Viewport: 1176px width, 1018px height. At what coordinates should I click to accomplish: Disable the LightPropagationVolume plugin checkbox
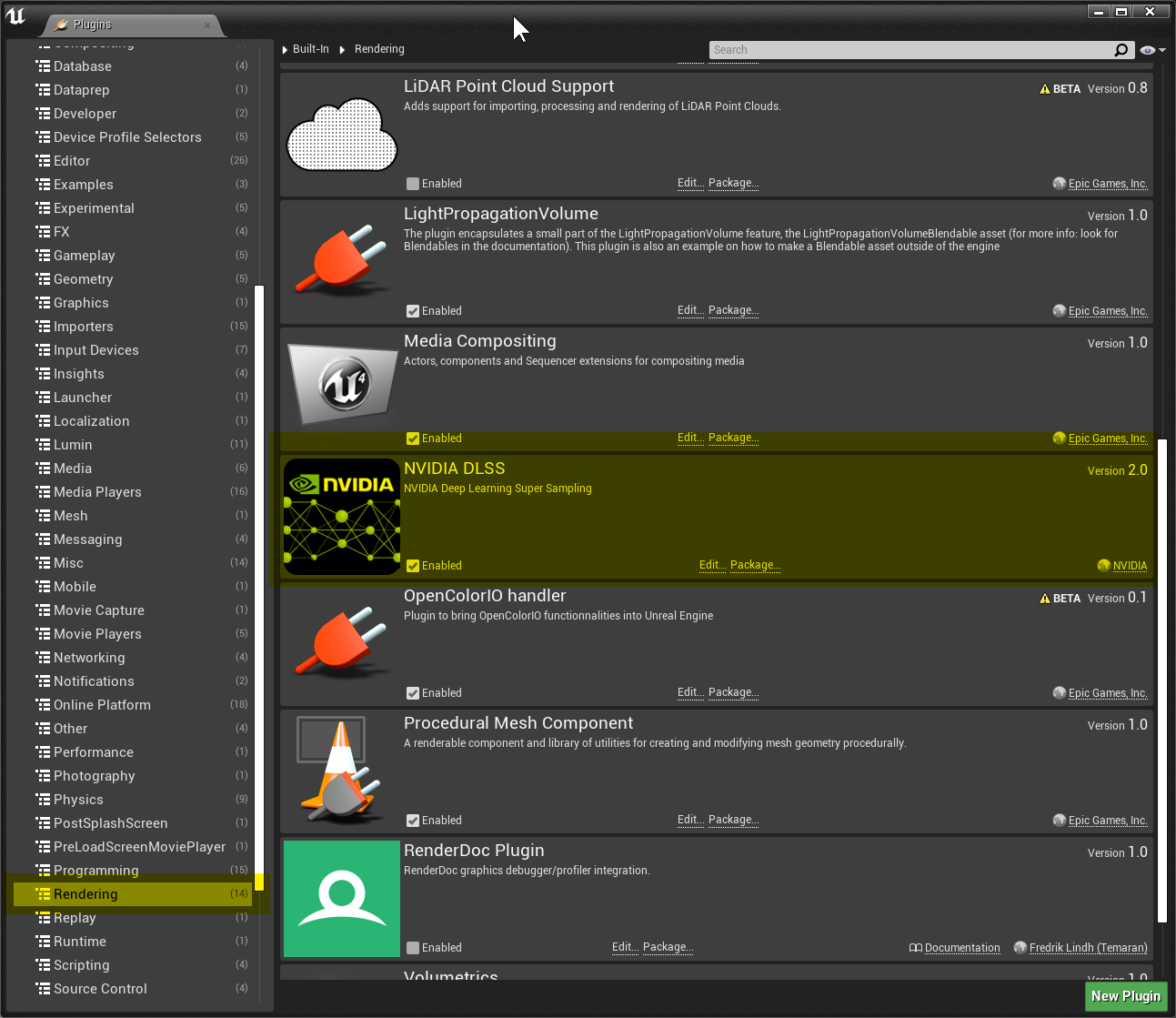tap(413, 311)
